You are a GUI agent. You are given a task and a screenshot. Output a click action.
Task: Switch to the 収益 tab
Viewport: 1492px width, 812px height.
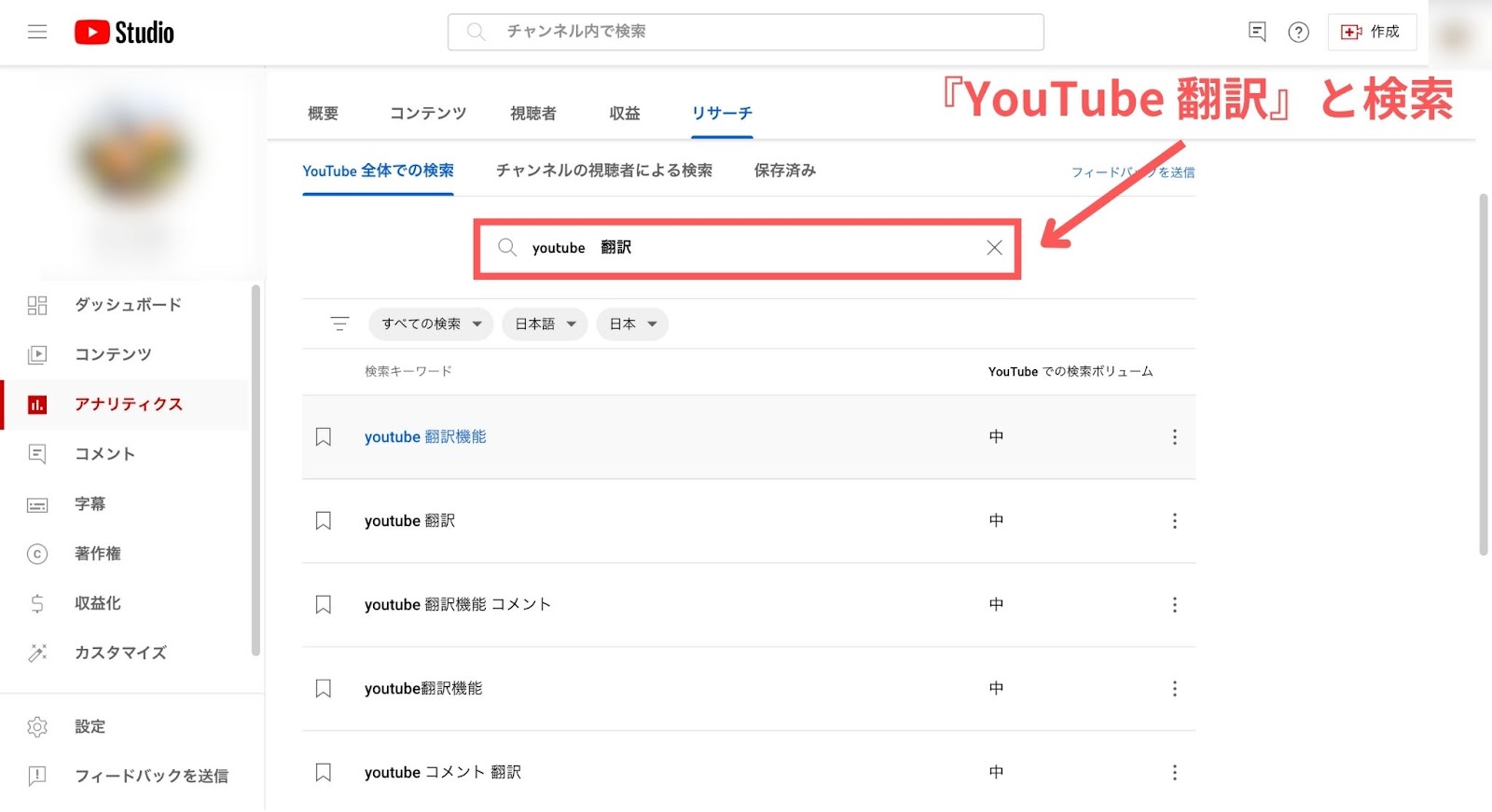point(625,113)
